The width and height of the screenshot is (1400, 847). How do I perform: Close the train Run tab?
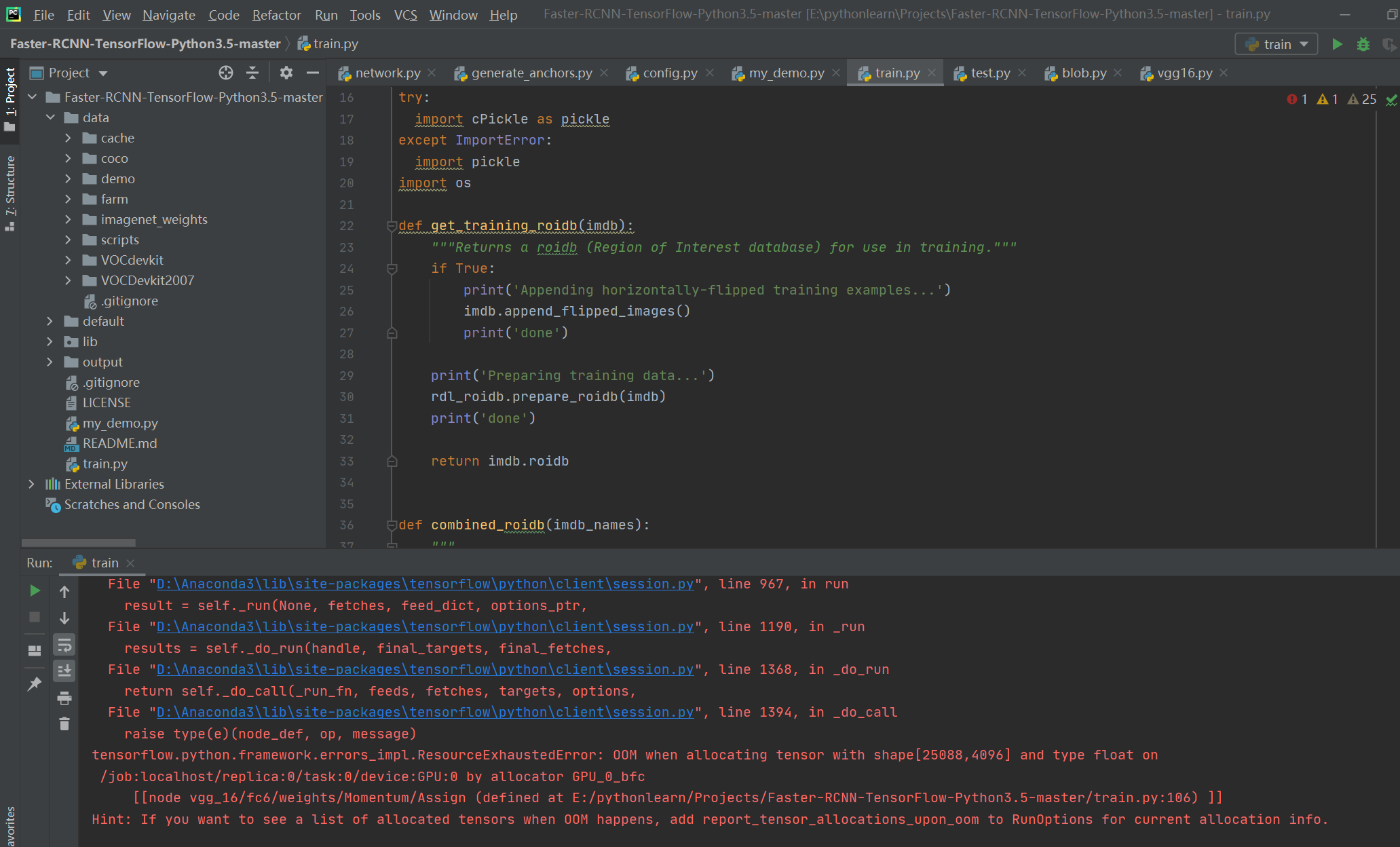coord(130,563)
